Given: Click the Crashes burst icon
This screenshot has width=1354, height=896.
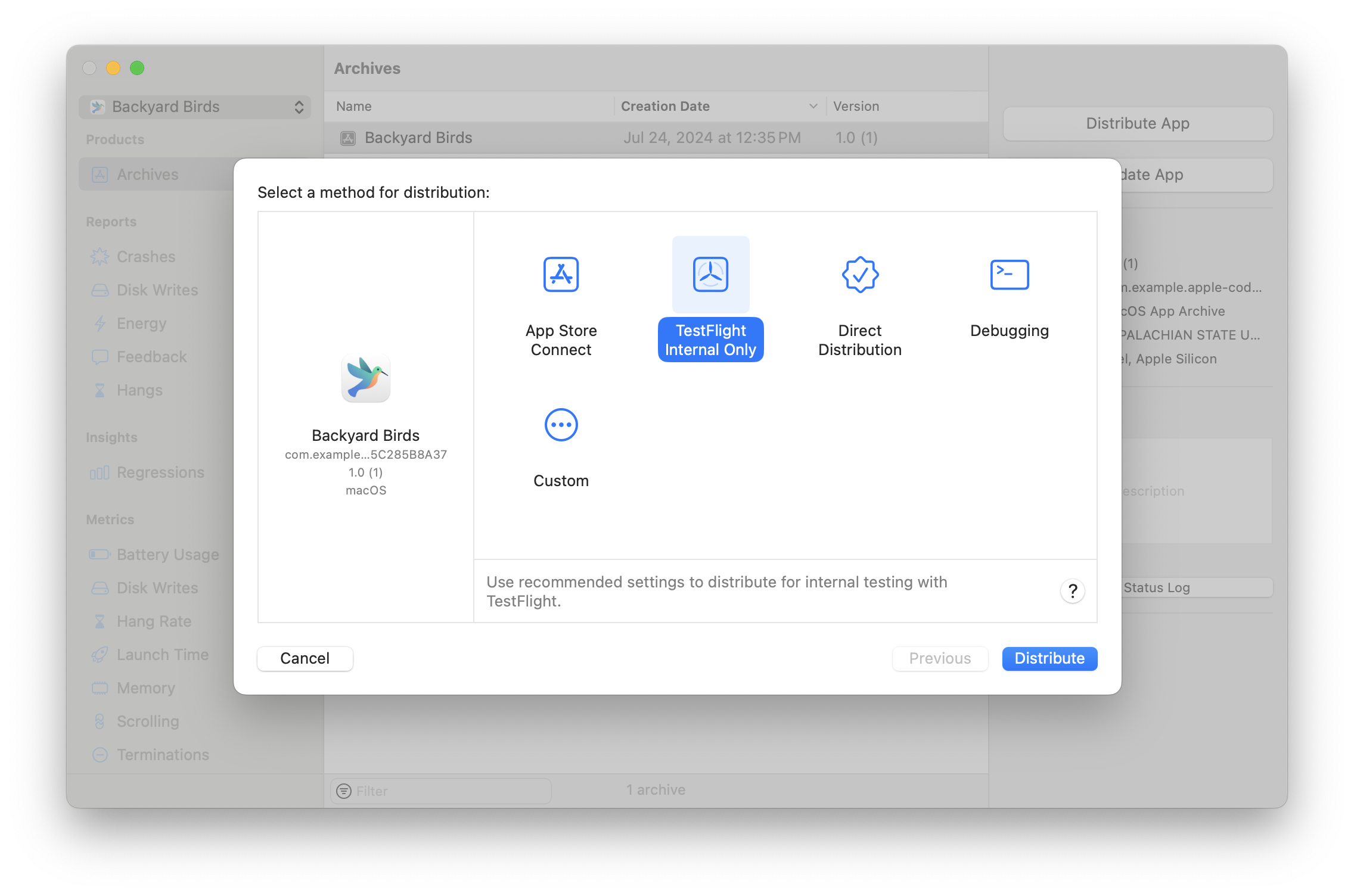Looking at the screenshot, I should coord(100,257).
